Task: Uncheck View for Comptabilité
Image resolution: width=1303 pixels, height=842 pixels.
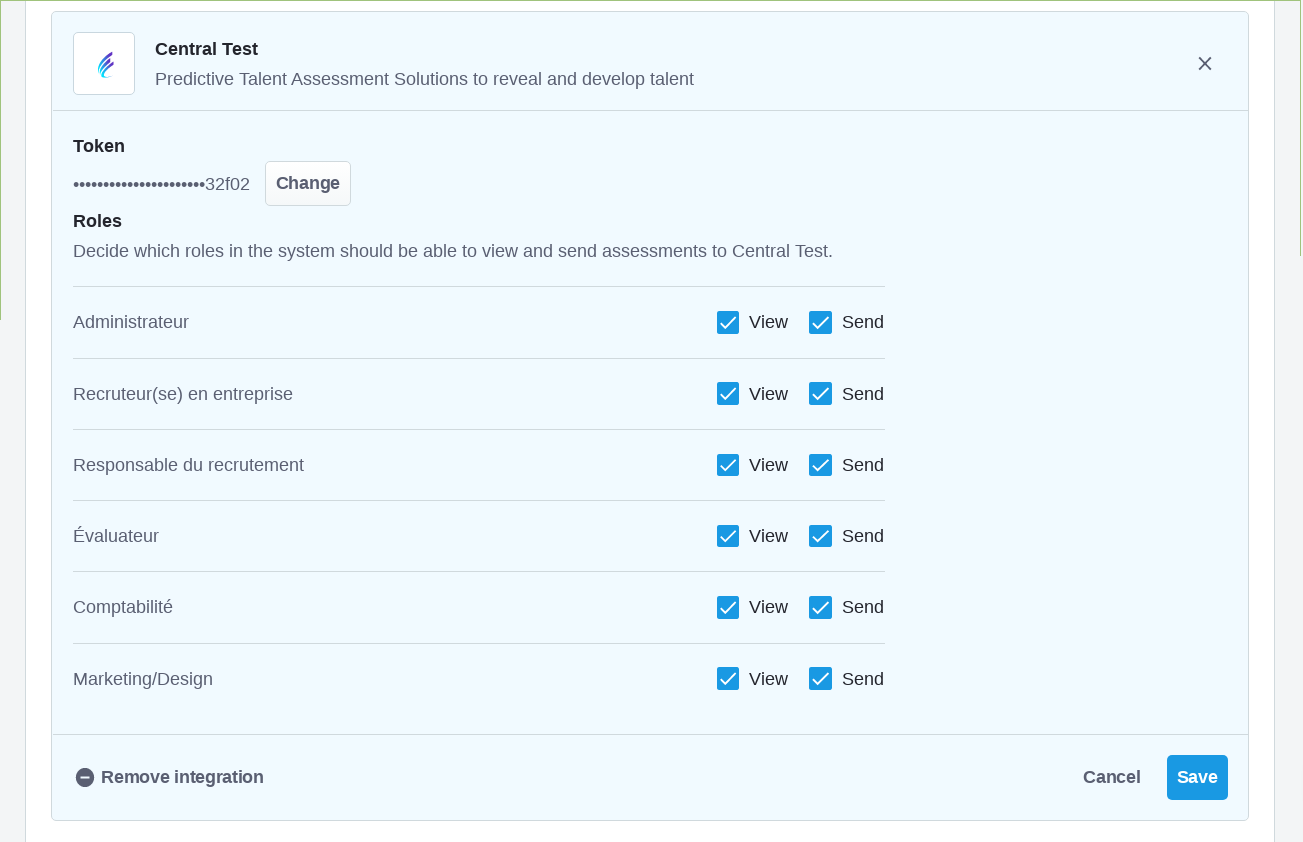Action: pos(728,607)
